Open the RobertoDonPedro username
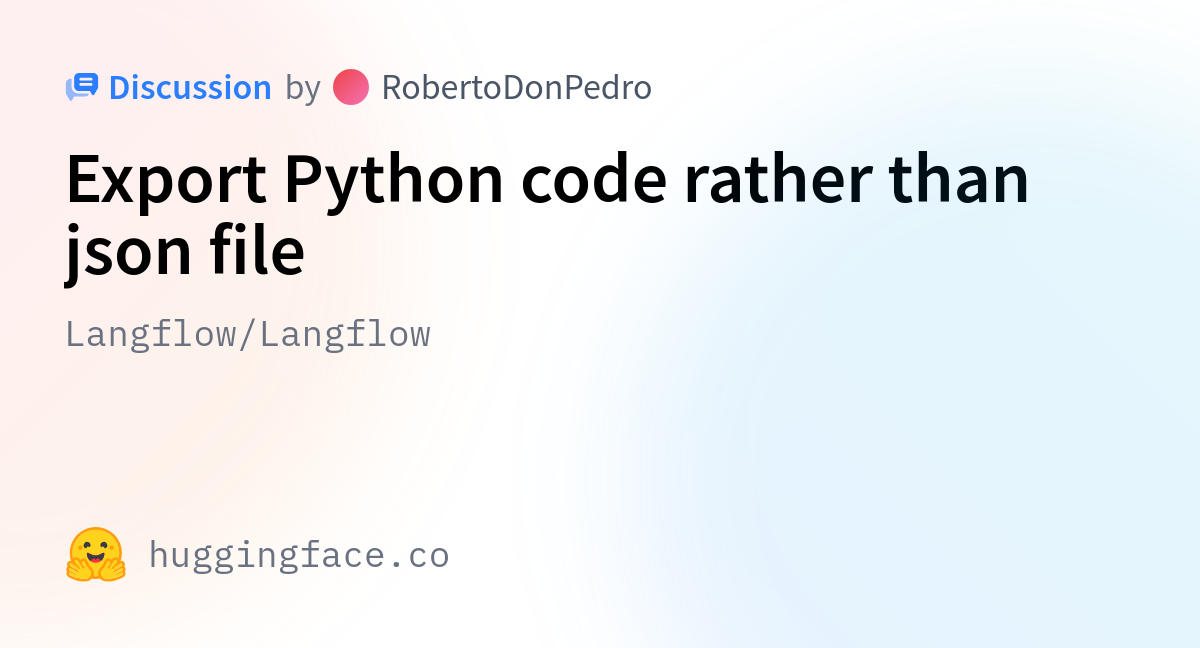Image resolution: width=1200 pixels, height=648 pixels. coord(517,88)
